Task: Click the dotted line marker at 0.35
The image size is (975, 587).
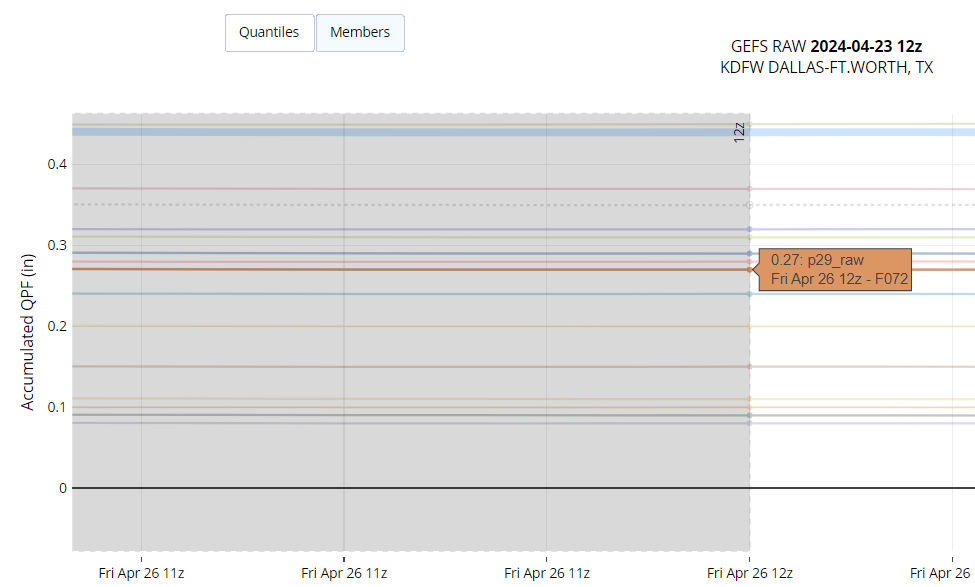Action: point(749,205)
